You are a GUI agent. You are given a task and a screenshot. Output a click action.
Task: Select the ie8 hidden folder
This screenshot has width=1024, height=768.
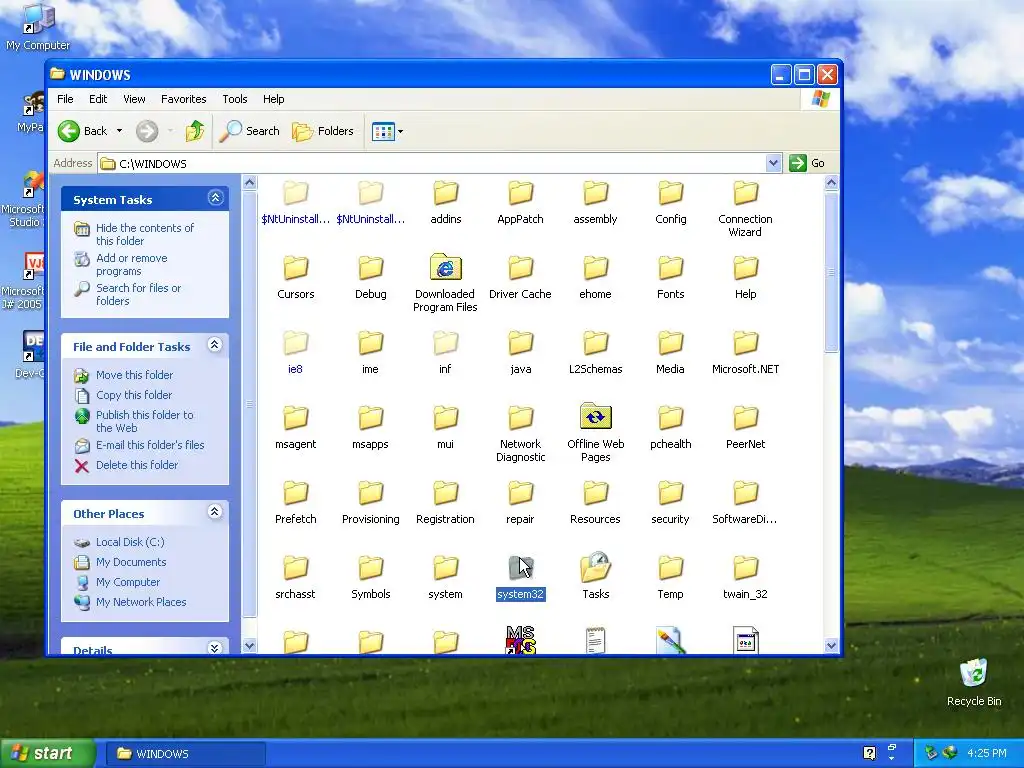[x=296, y=352]
